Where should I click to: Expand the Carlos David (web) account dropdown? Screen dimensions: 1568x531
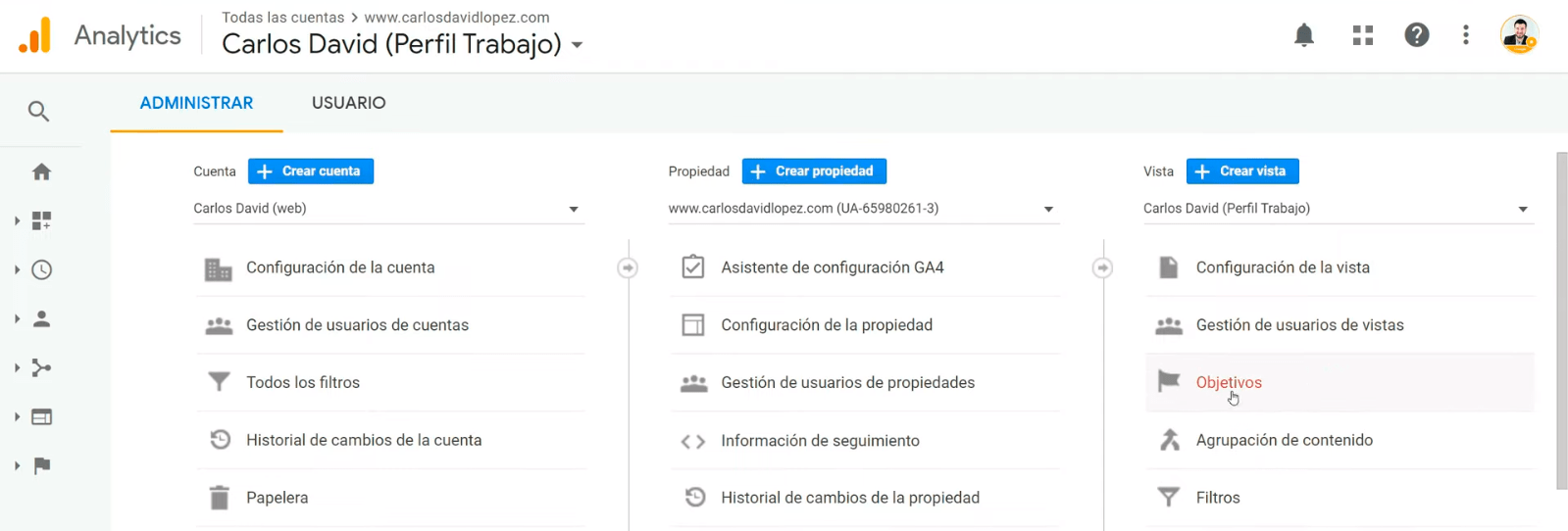(388, 209)
